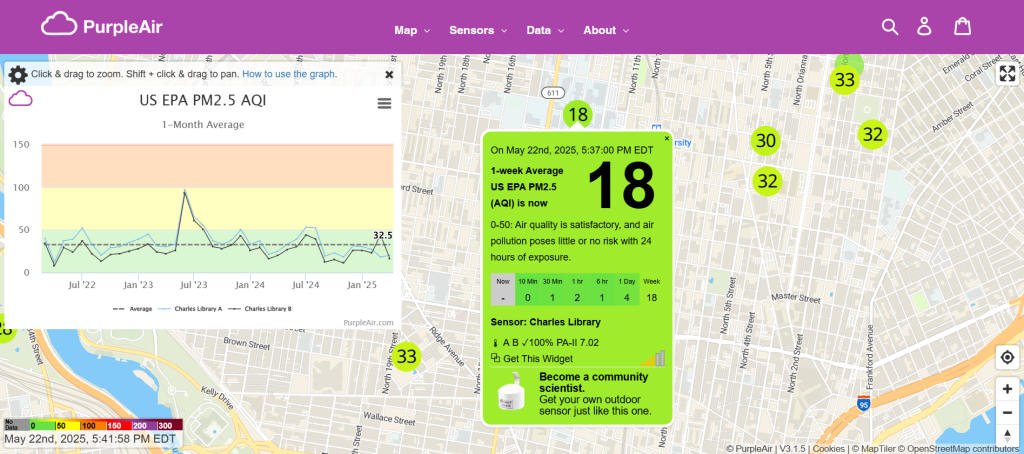Zoom in the map with plus
Viewport: 1024px width, 454px height.
(1008, 389)
